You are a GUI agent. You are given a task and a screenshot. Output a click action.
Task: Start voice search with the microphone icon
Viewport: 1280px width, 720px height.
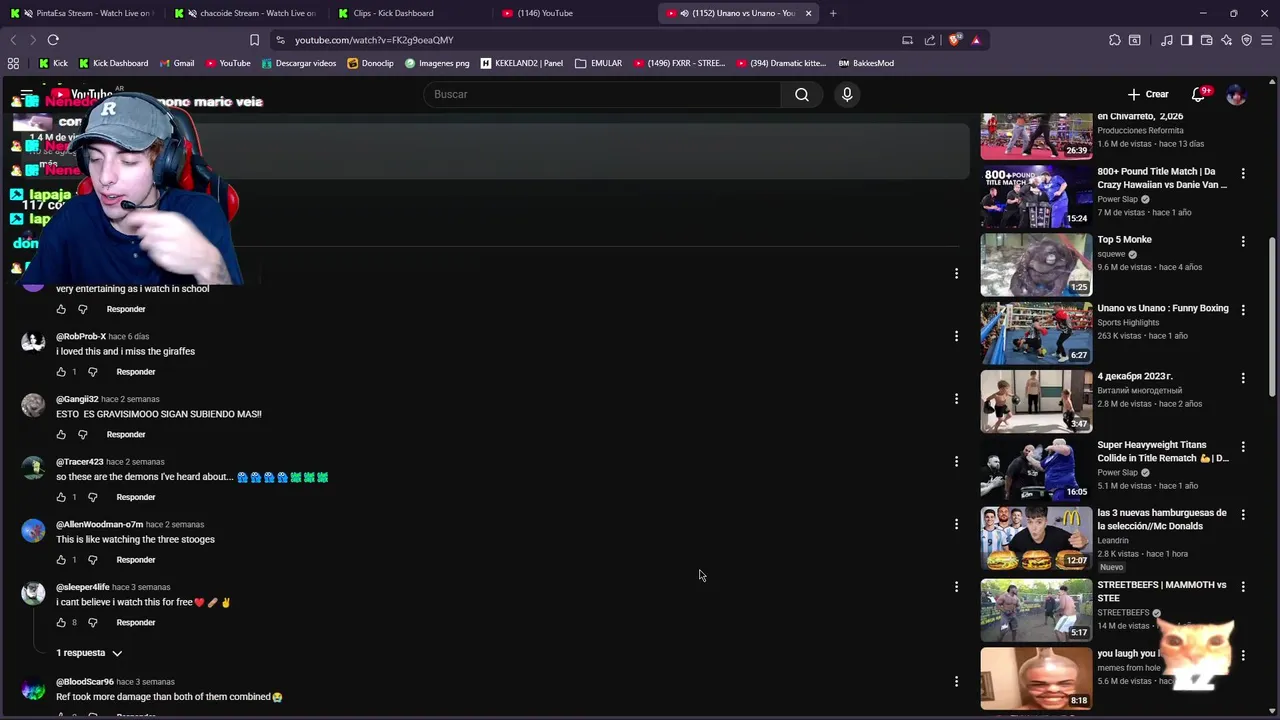[847, 94]
